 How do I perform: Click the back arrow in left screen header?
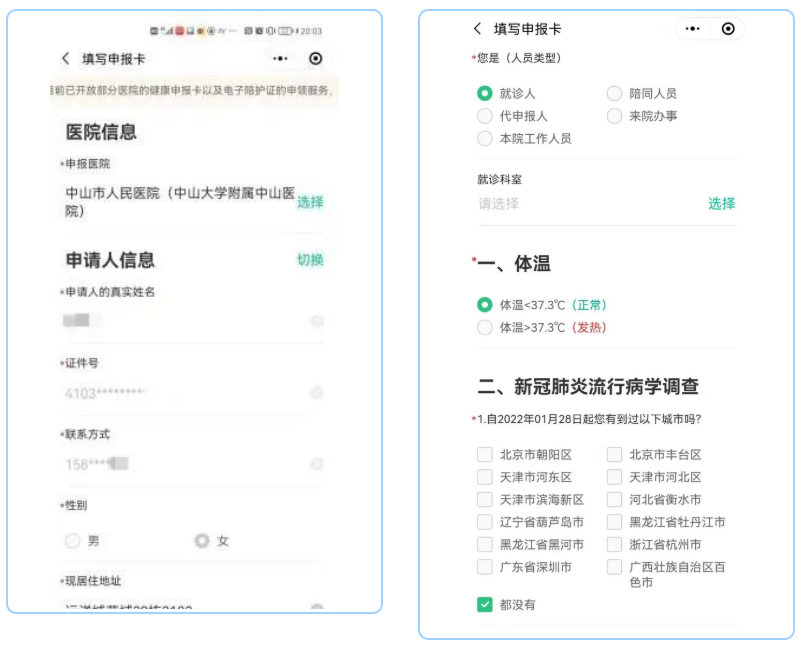click(66, 59)
